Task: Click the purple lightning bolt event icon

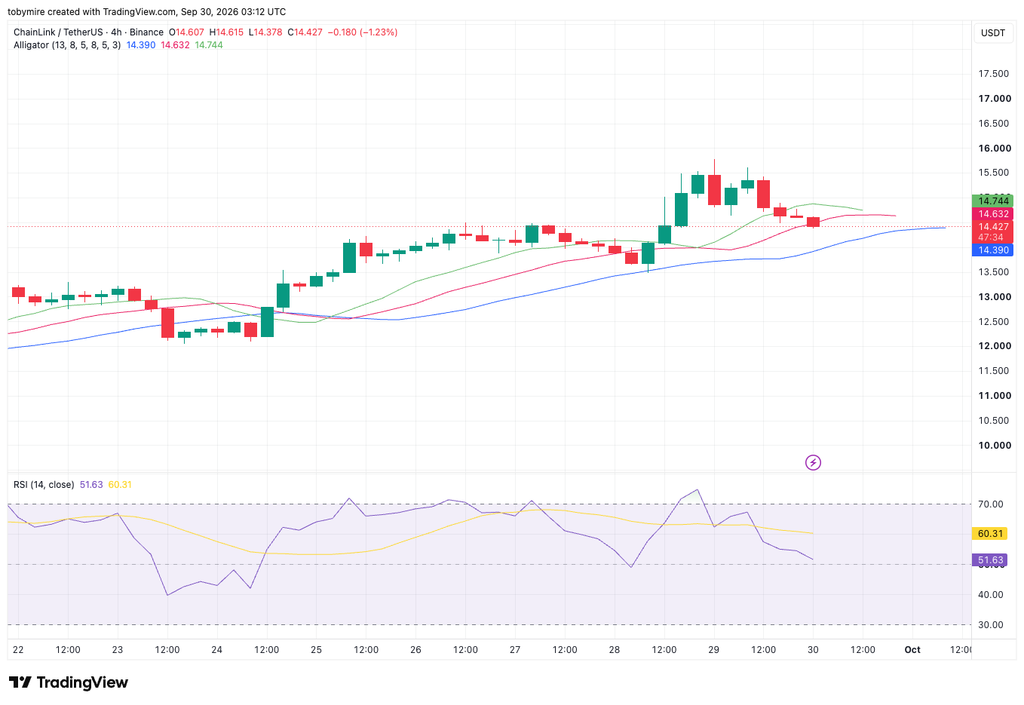Action: pyautogui.click(x=812, y=463)
